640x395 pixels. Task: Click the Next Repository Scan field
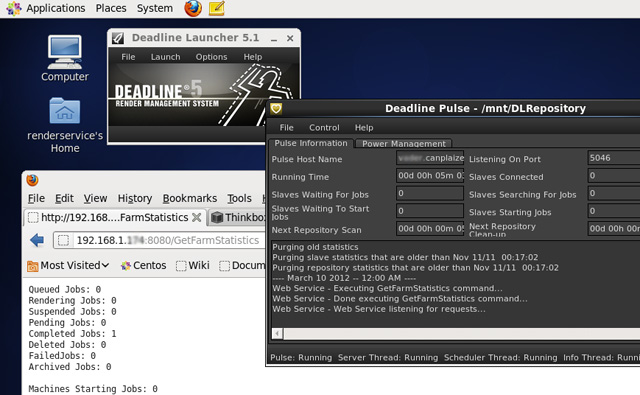click(x=430, y=229)
